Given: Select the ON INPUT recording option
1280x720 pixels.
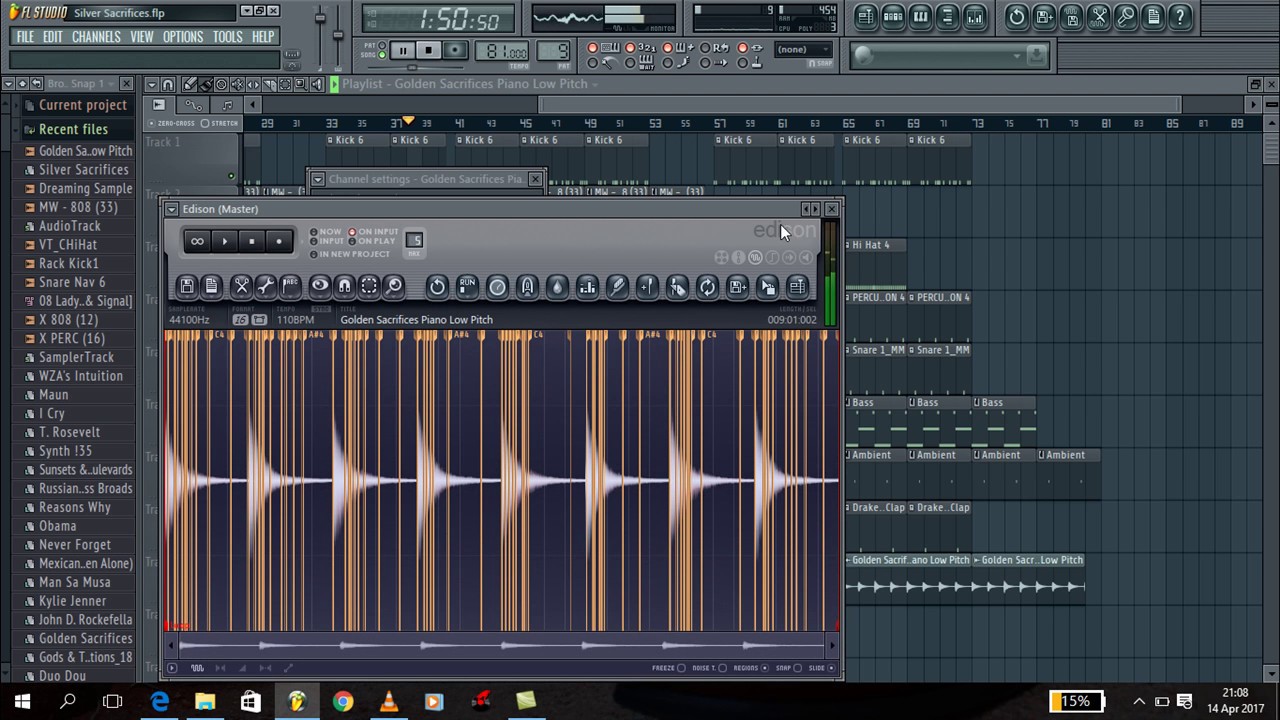Looking at the screenshot, I should (373, 232).
